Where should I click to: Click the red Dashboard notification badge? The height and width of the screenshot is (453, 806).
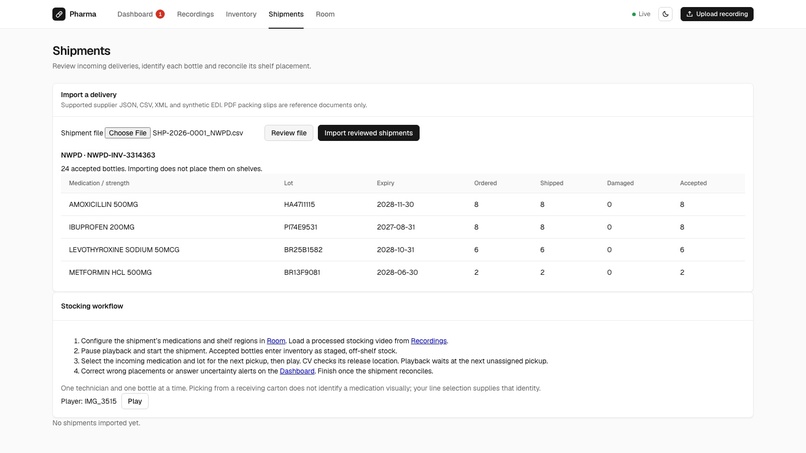click(x=160, y=14)
